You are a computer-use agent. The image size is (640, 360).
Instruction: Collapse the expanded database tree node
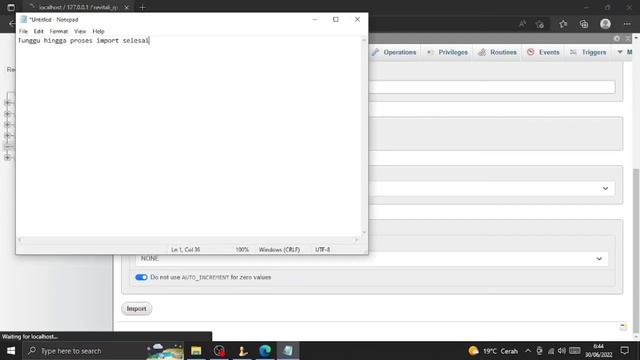[x=7, y=147]
